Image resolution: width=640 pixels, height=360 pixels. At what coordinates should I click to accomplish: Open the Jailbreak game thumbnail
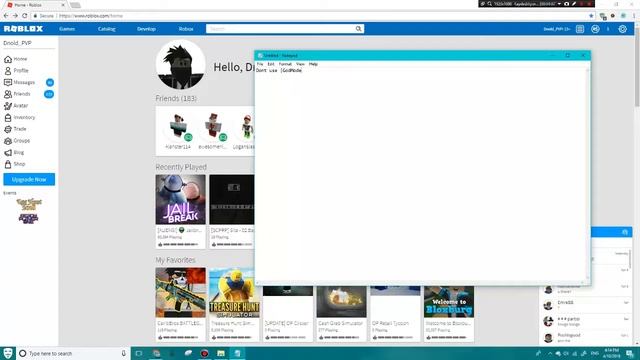pos(180,200)
